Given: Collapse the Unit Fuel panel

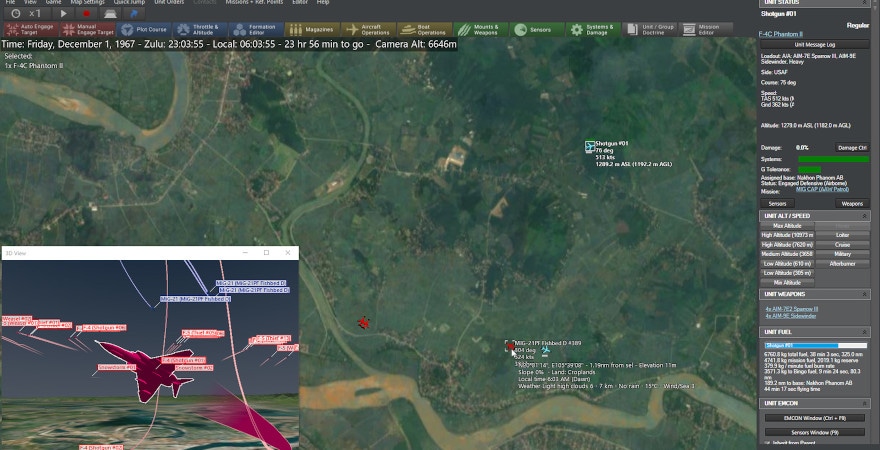Looking at the screenshot, I should pyautogui.click(x=864, y=332).
